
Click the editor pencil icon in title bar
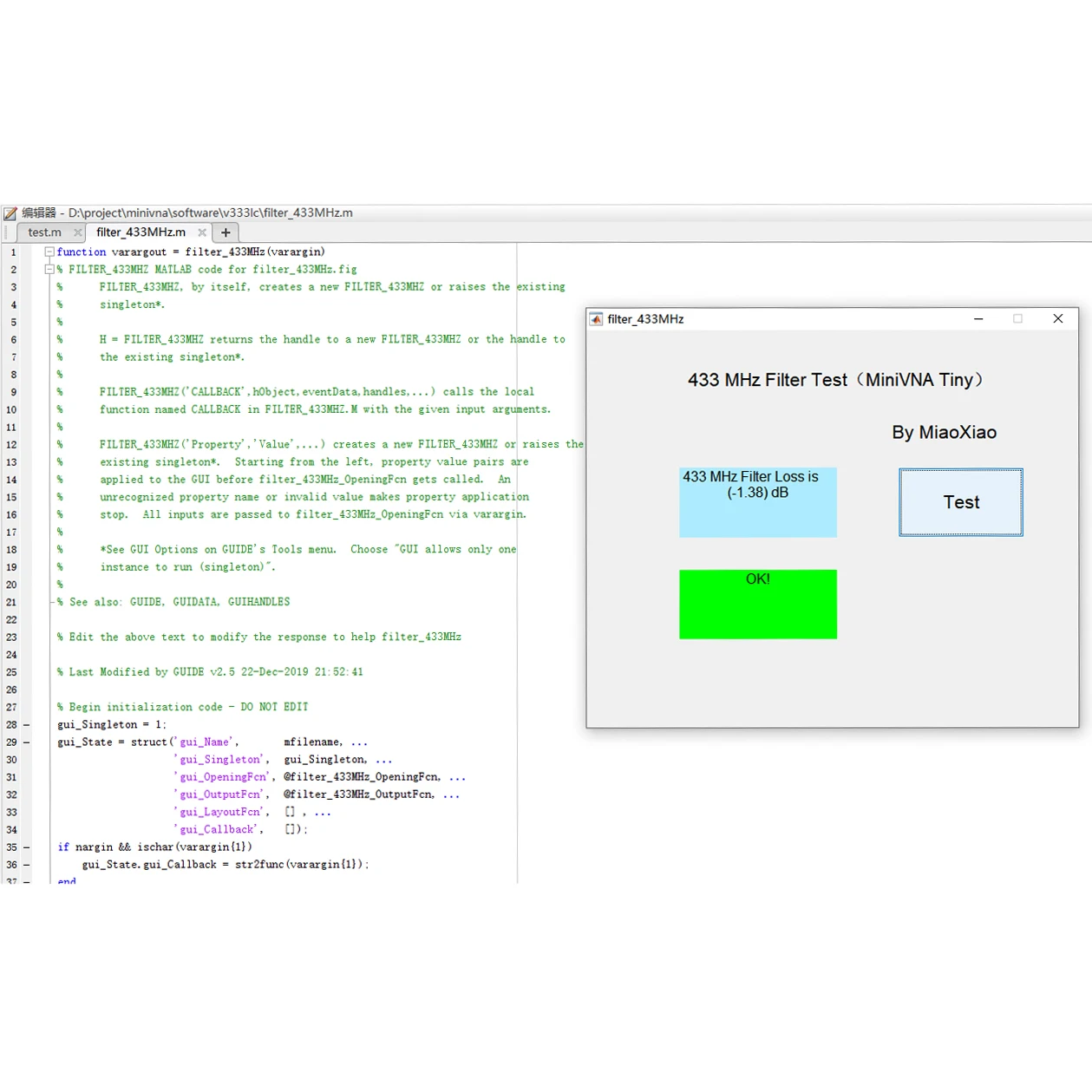(10, 213)
